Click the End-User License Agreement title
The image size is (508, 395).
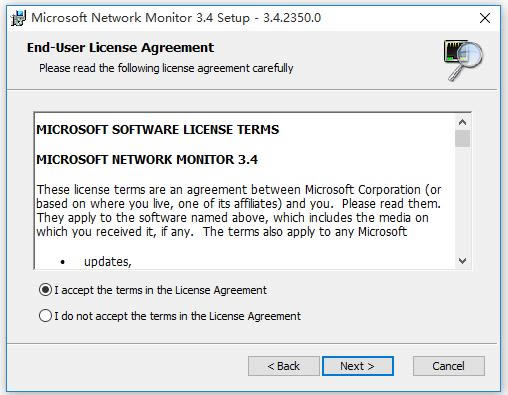(120, 48)
